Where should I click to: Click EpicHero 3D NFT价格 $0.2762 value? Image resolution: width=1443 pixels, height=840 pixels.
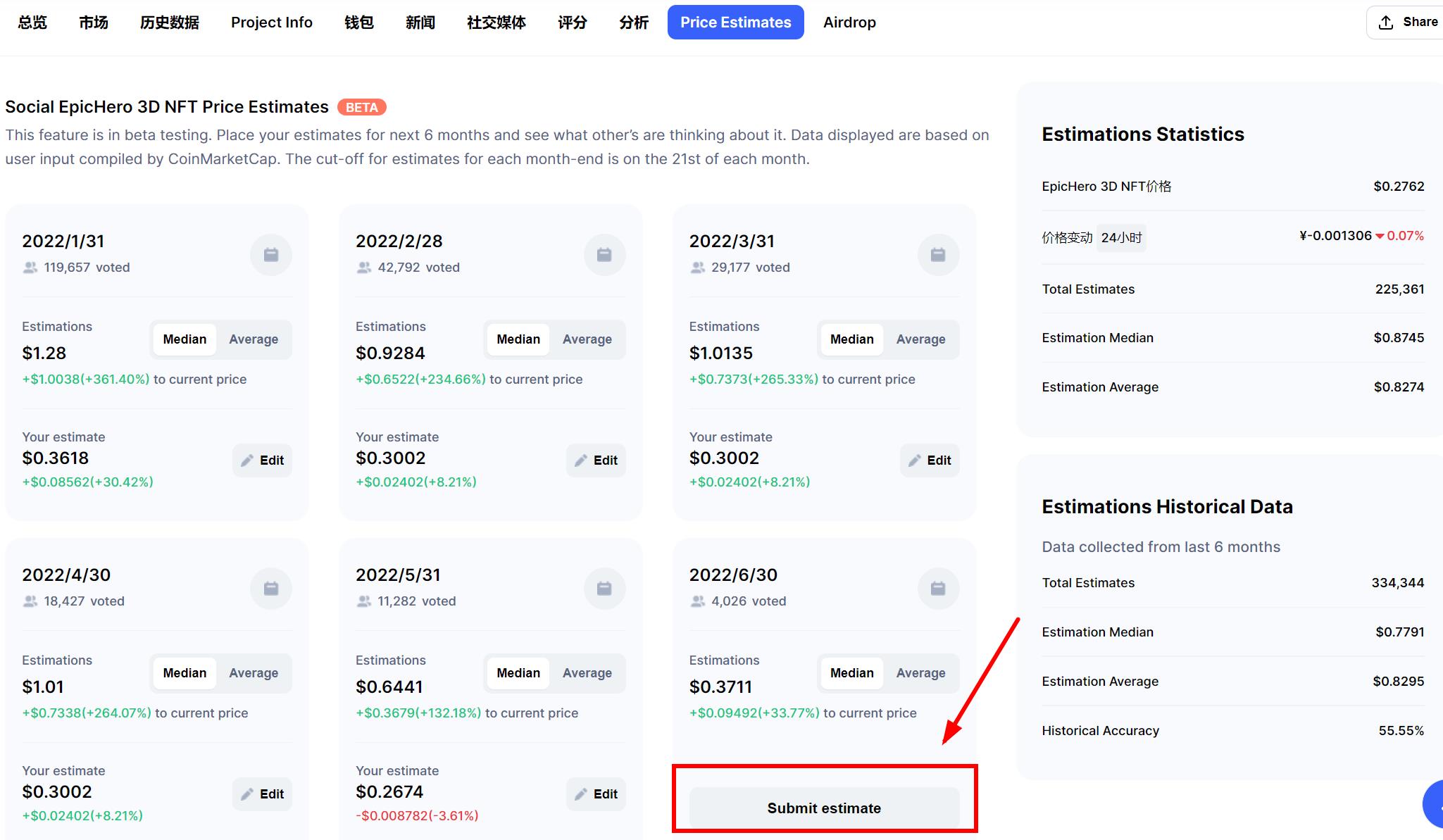pyautogui.click(x=1399, y=187)
